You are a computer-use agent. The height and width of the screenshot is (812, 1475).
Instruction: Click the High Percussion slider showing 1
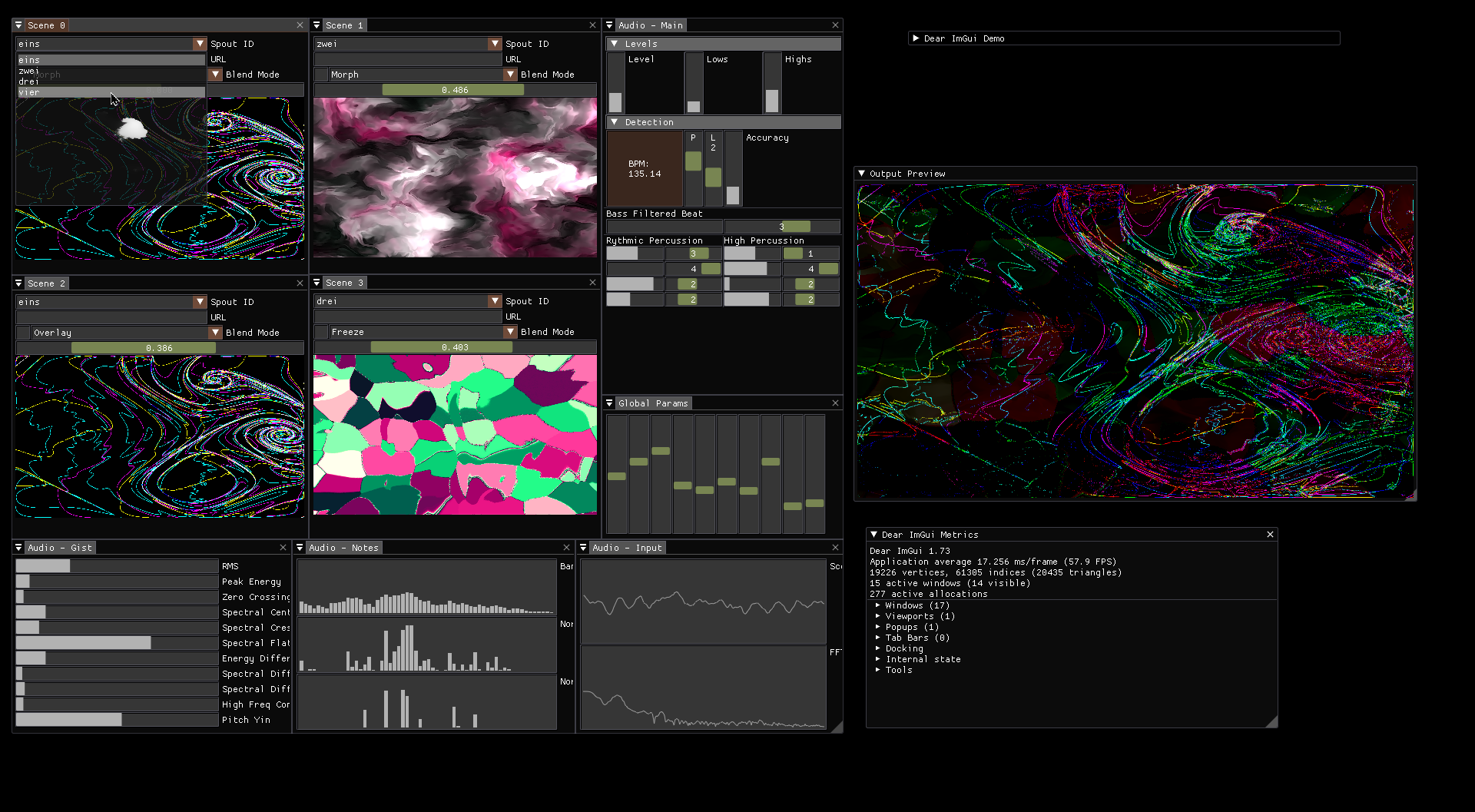pyautogui.click(x=810, y=254)
